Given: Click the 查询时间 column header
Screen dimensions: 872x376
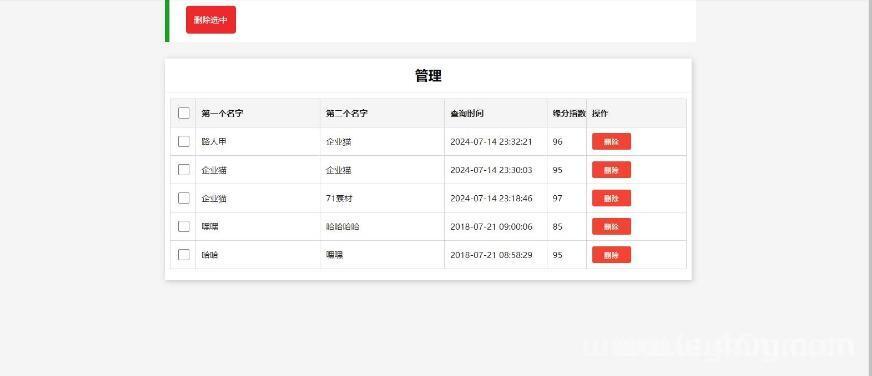Looking at the screenshot, I should (x=467, y=113).
